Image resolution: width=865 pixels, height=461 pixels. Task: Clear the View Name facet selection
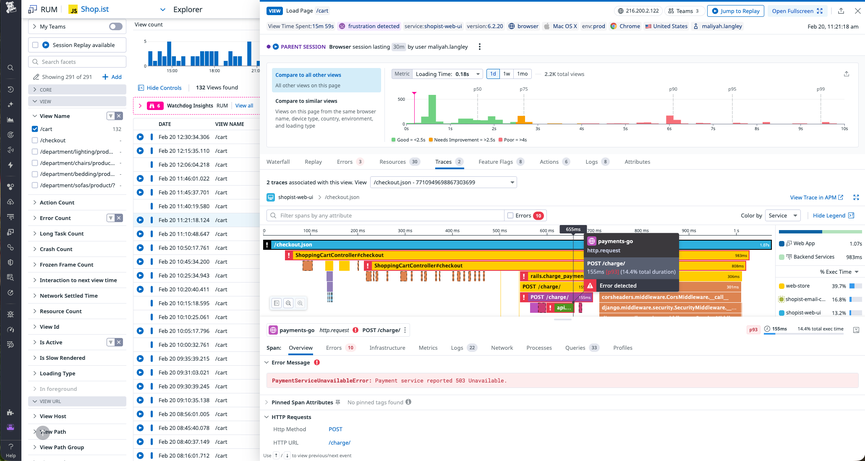tap(119, 116)
